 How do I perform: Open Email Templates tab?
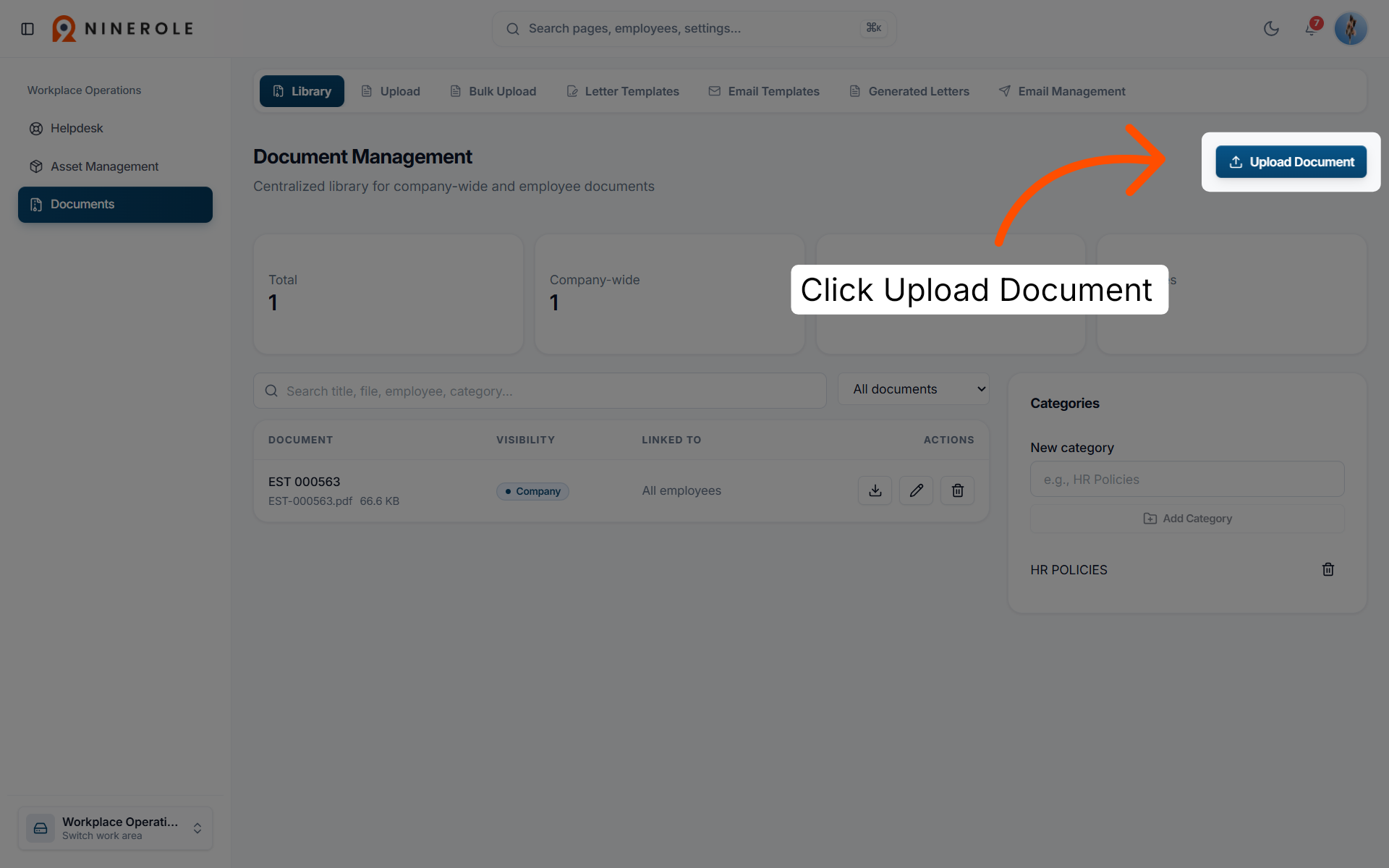coord(764,91)
